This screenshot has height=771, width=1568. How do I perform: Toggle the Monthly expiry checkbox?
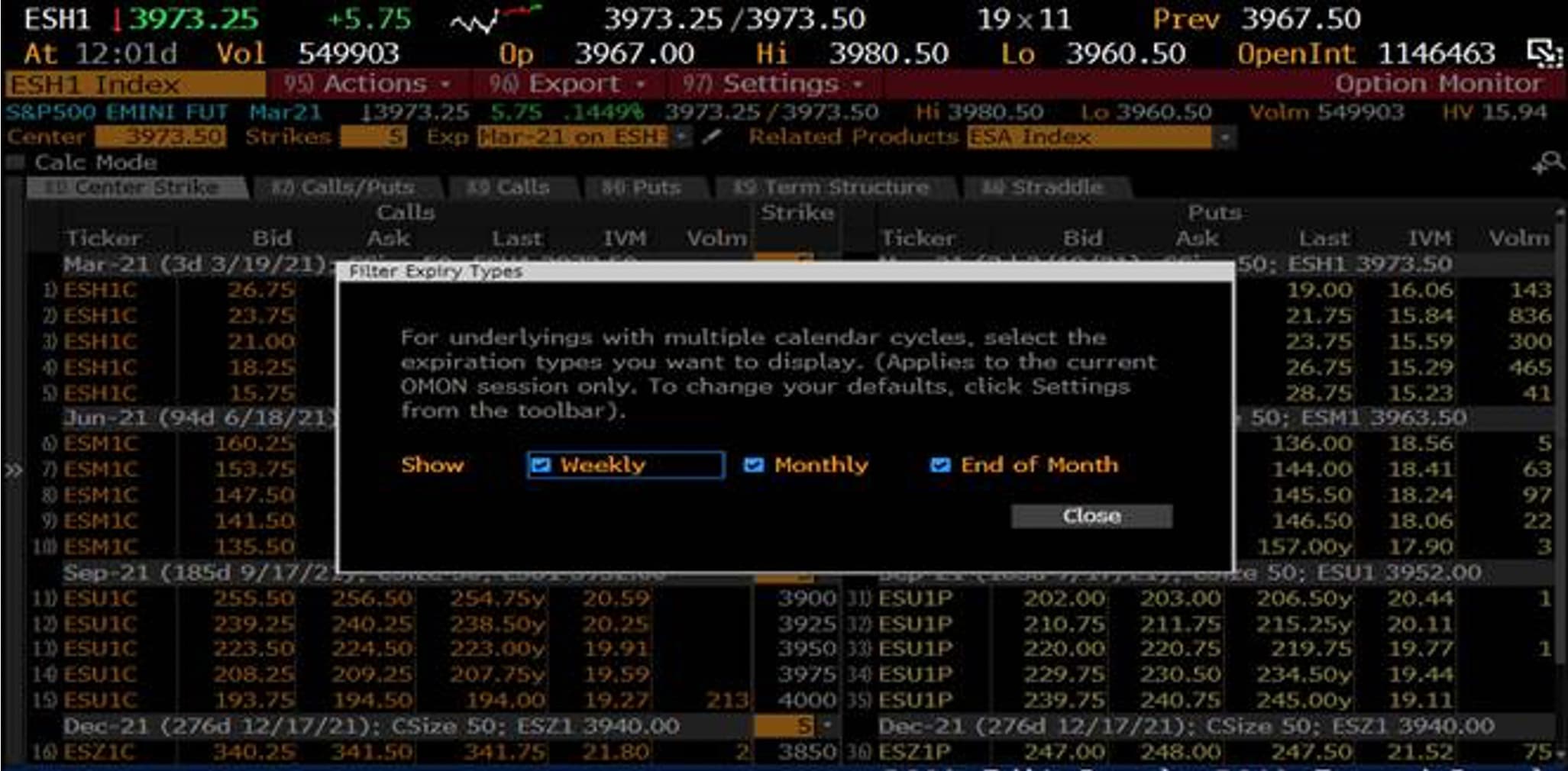pos(753,465)
